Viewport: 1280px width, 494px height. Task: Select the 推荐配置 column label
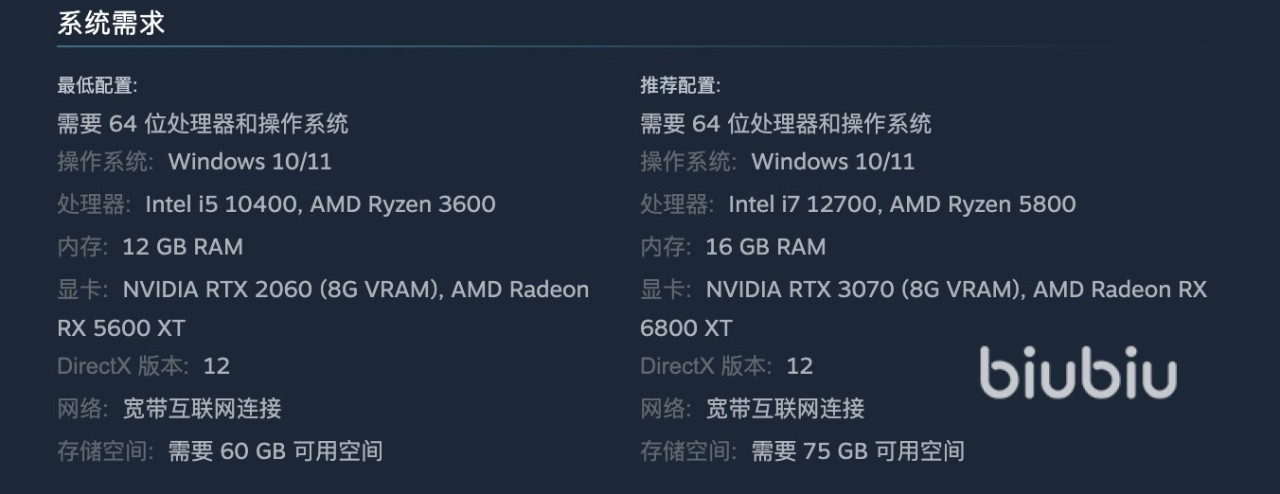[680, 86]
